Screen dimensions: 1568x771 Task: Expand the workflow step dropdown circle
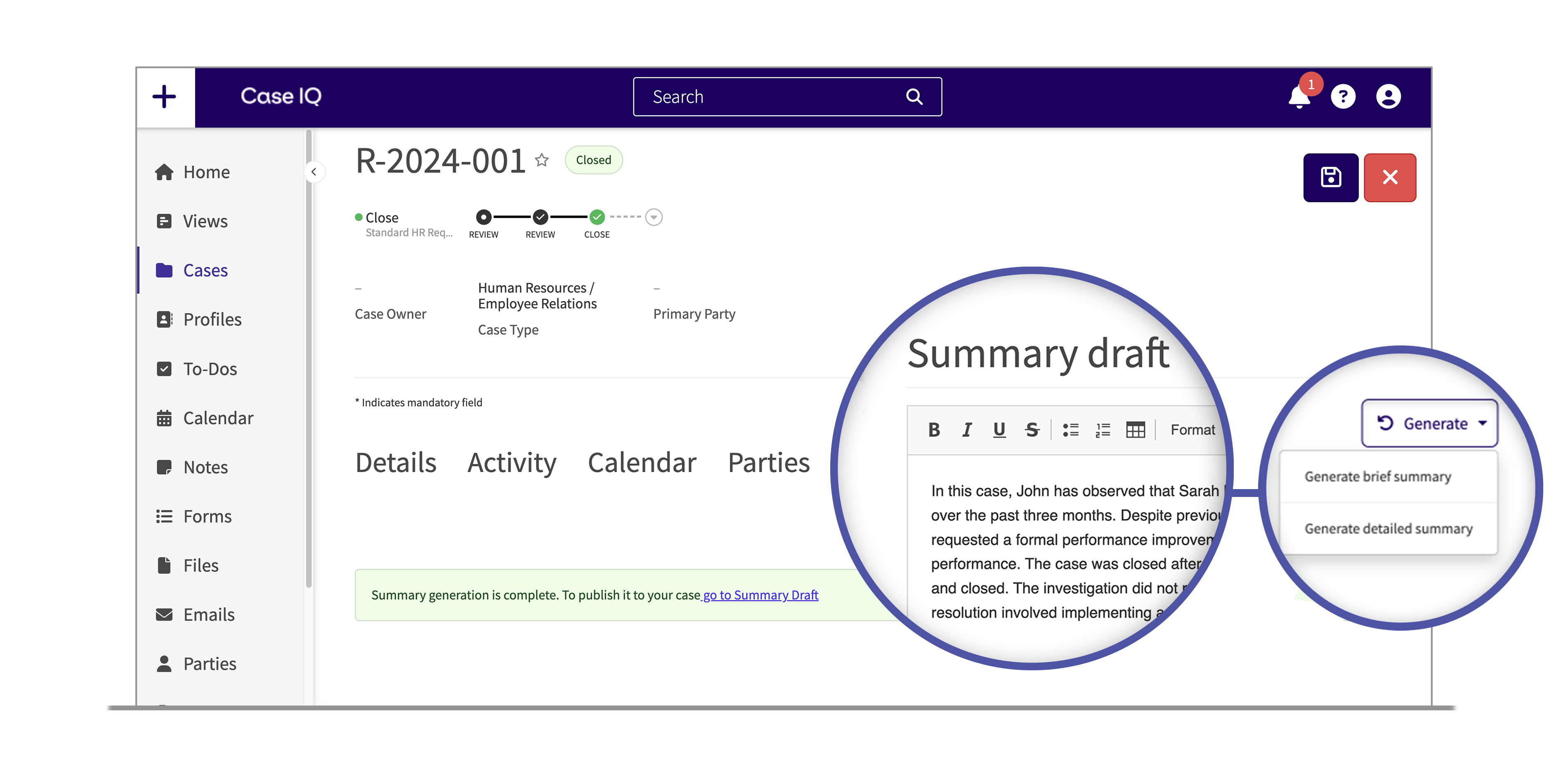click(x=654, y=217)
